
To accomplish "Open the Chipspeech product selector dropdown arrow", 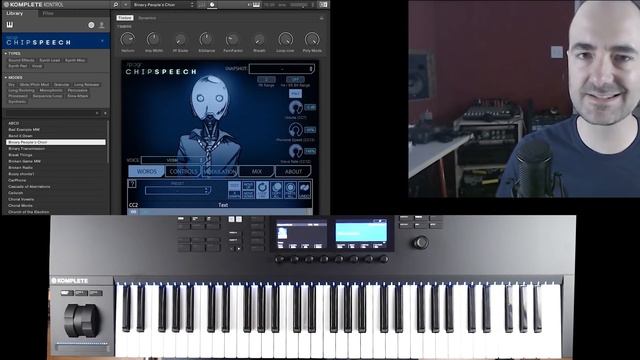I will point(102,41).
